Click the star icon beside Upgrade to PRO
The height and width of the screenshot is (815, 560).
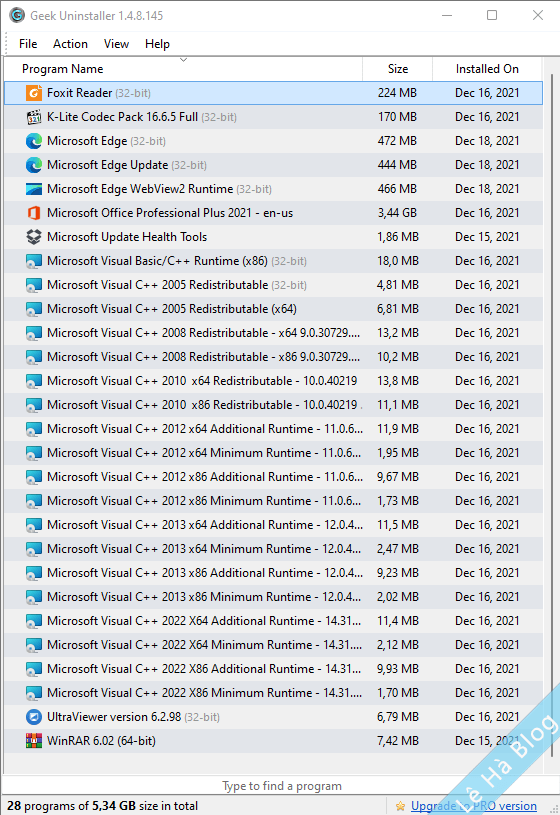coord(400,806)
